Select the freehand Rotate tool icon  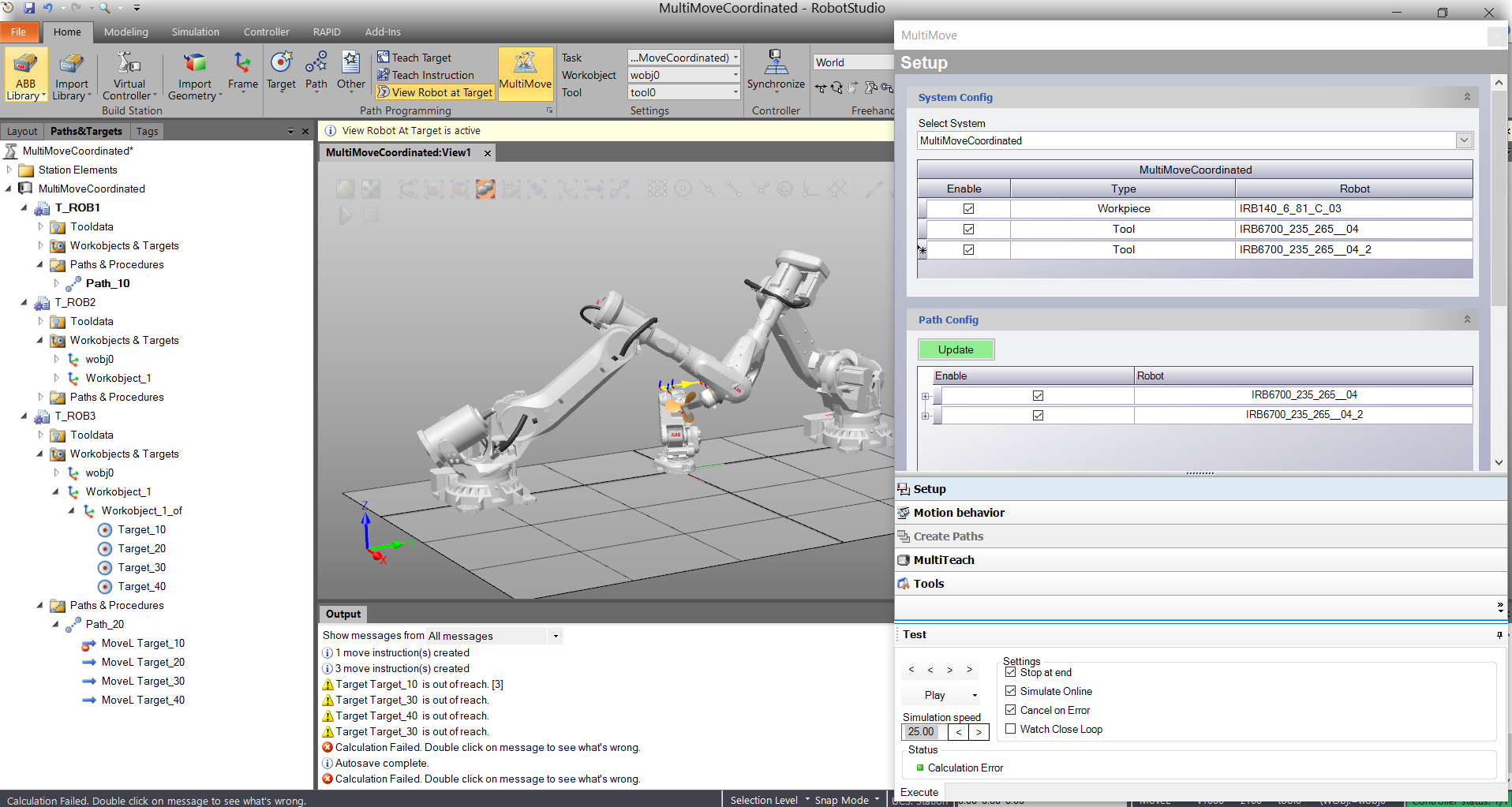[836, 88]
